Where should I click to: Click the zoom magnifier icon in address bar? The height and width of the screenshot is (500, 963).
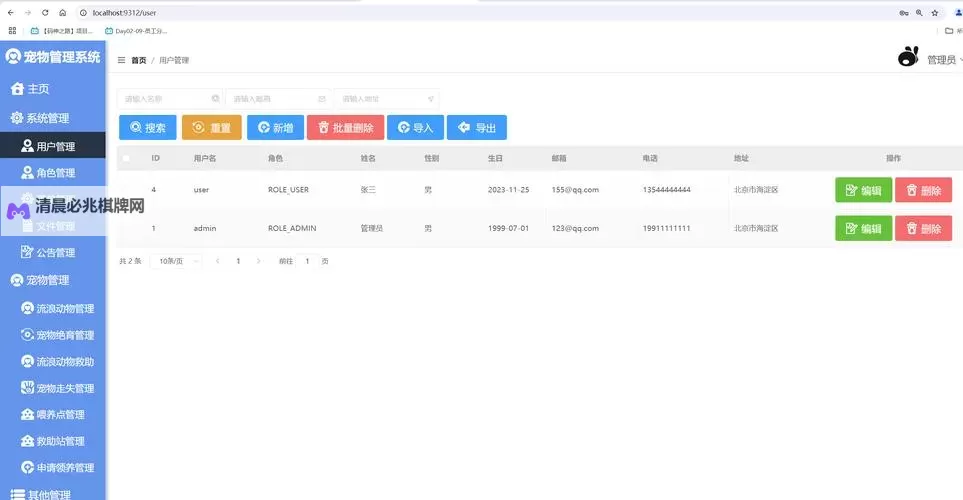click(919, 12)
